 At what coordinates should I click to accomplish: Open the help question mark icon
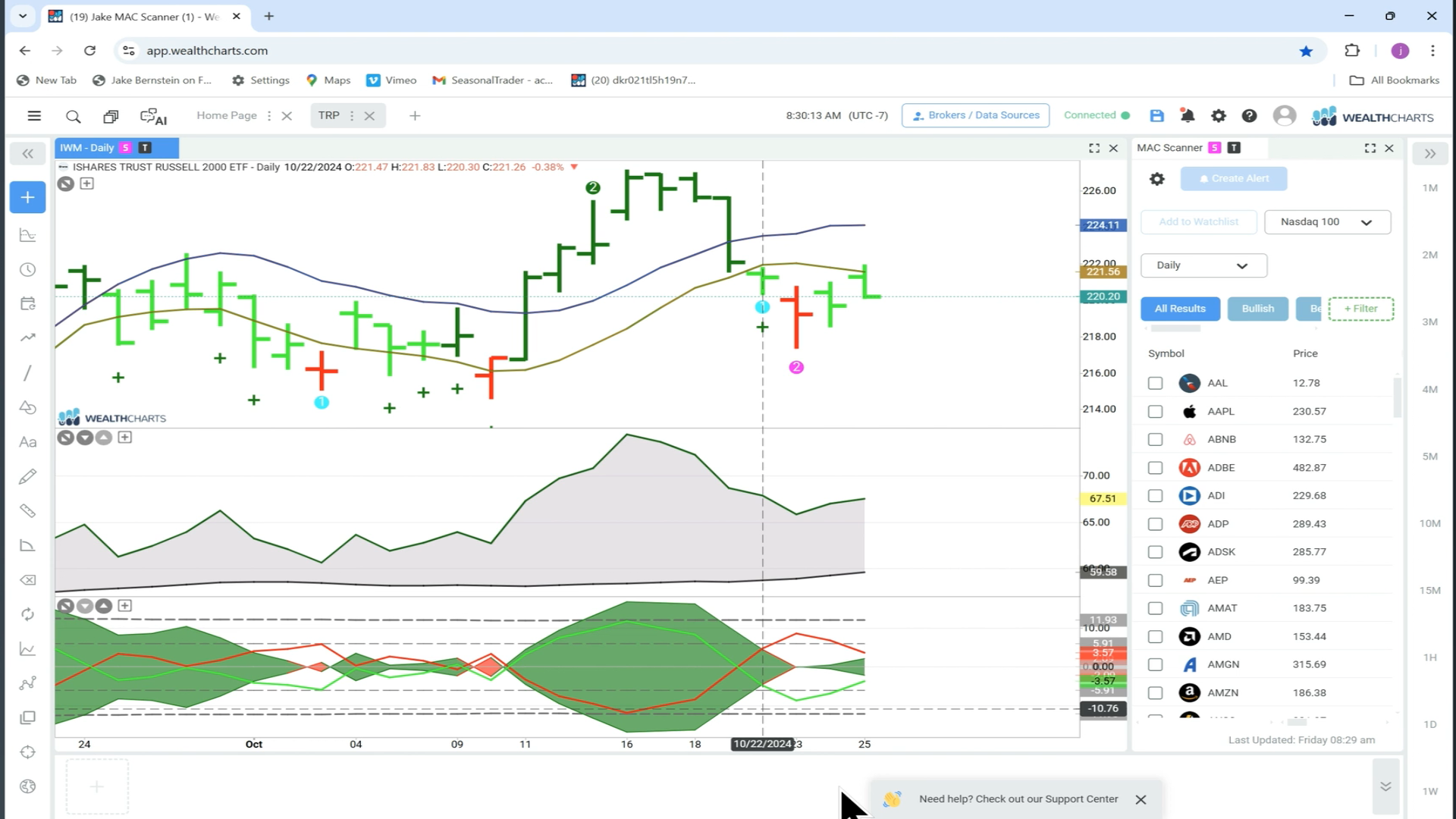[x=1249, y=115]
